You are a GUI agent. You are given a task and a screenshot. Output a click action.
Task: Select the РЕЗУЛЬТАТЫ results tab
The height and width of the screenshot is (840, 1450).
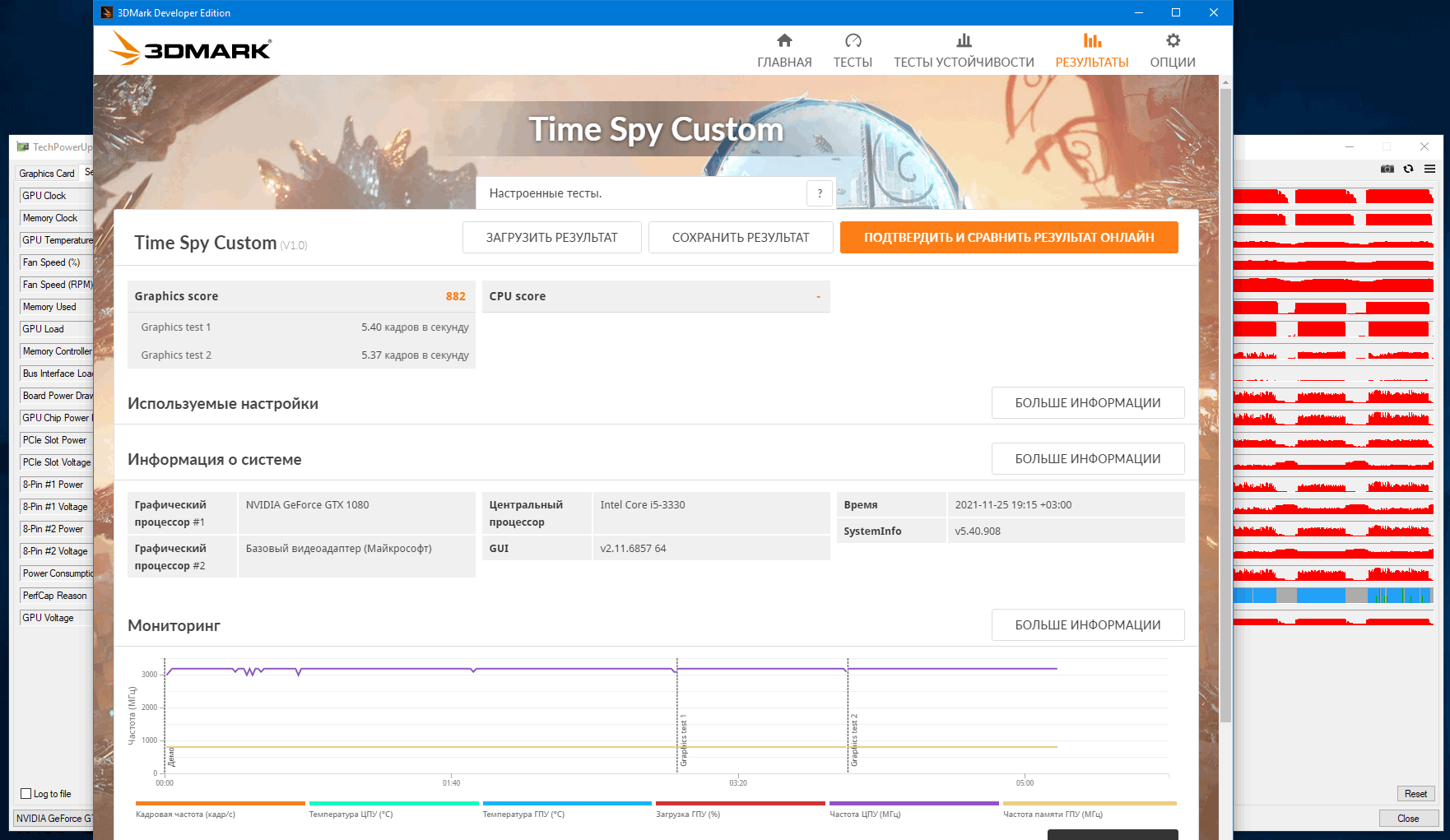click(1092, 51)
